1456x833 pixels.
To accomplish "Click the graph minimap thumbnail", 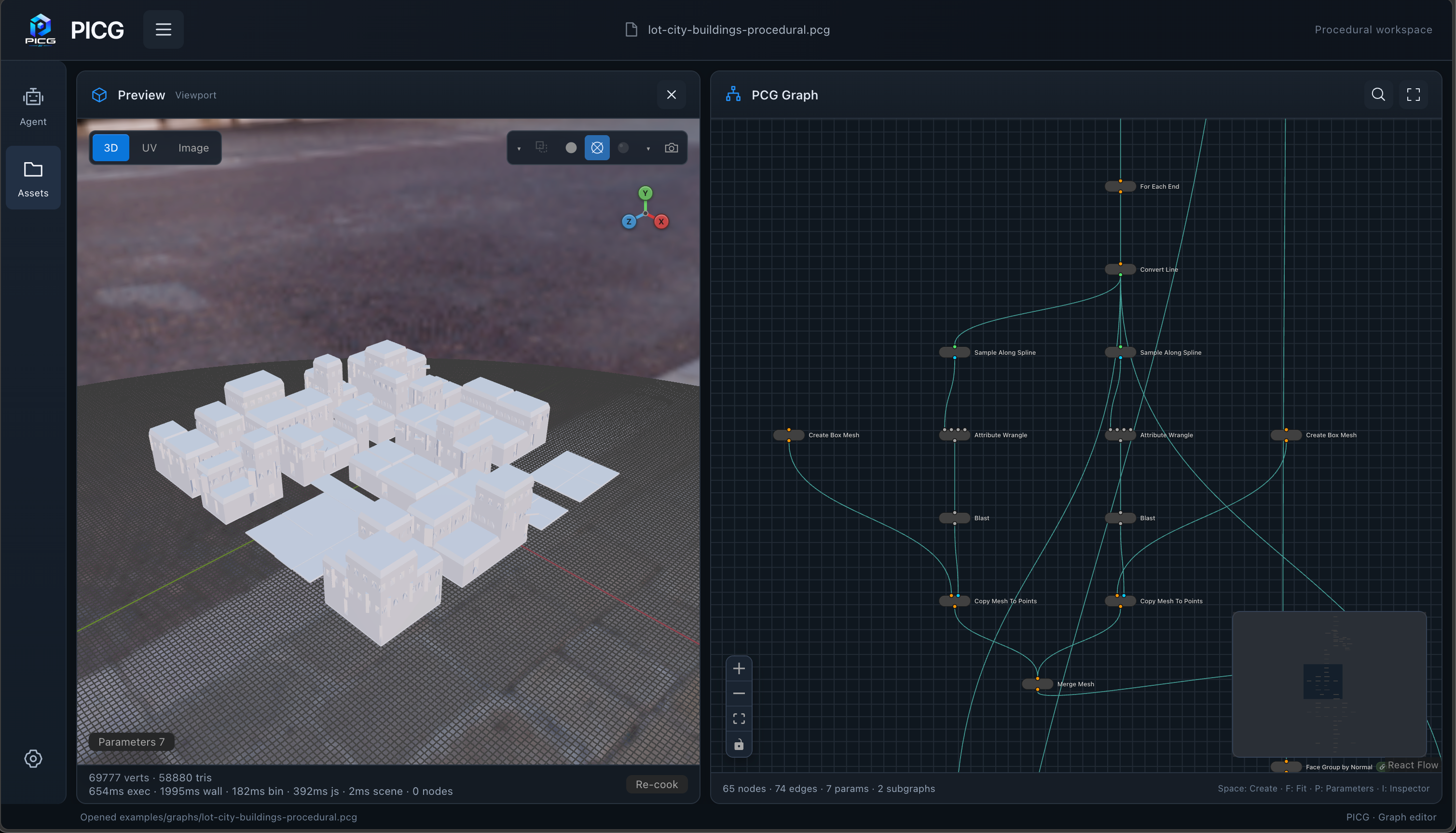I will pos(1329,684).
